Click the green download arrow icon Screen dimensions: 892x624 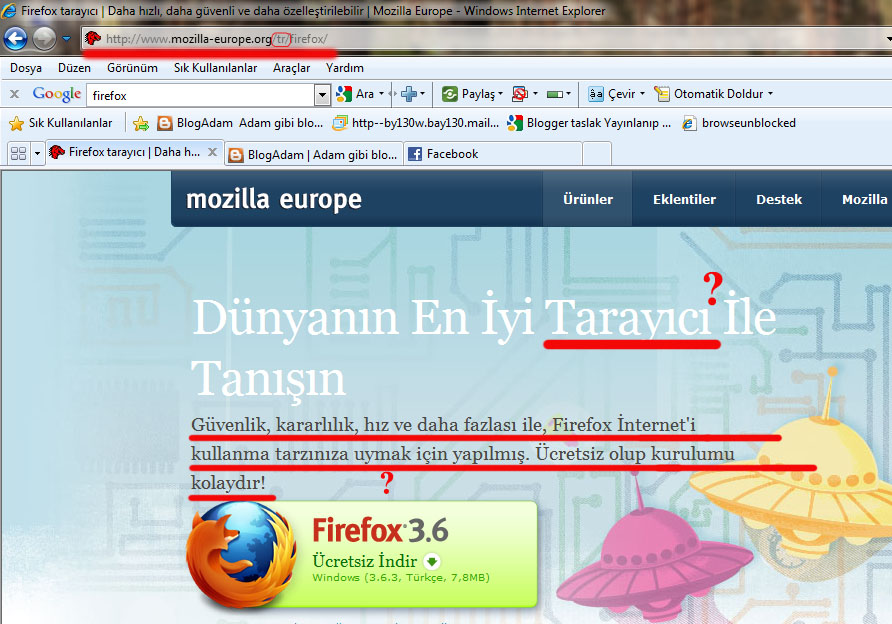(432, 562)
